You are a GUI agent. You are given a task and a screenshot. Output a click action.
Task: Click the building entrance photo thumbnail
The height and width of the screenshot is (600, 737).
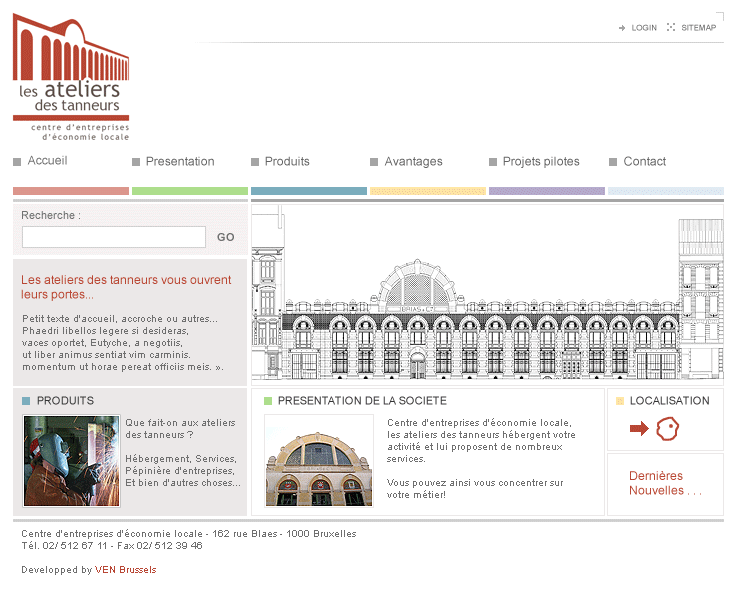[319, 461]
